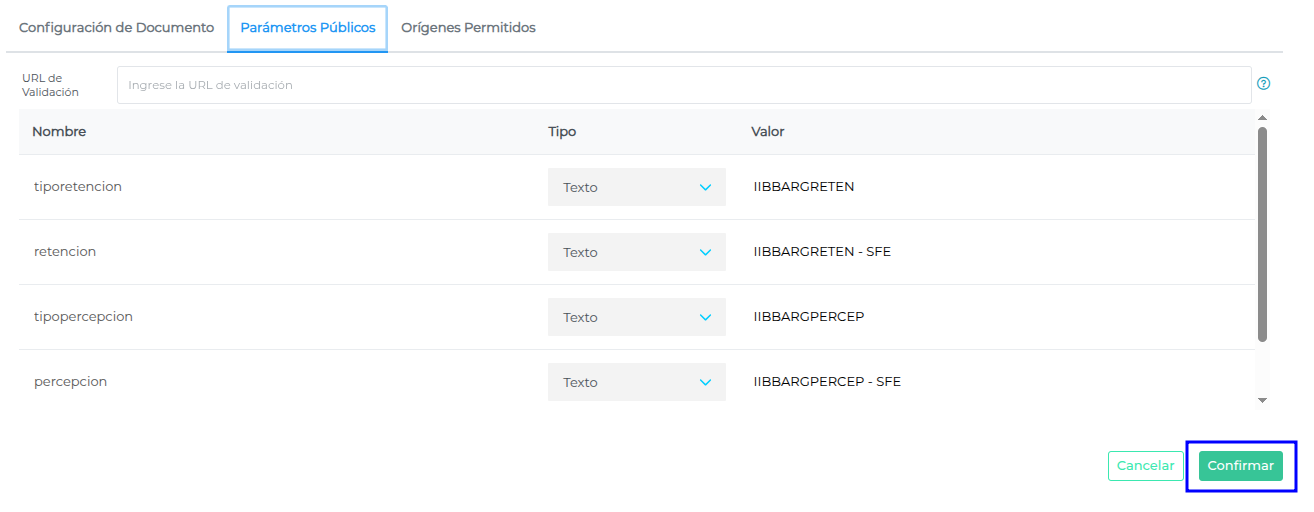This screenshot has height=512, width=1314.
Task: Click the vertical scrollbar thumb
Action: click(1262, 233)
